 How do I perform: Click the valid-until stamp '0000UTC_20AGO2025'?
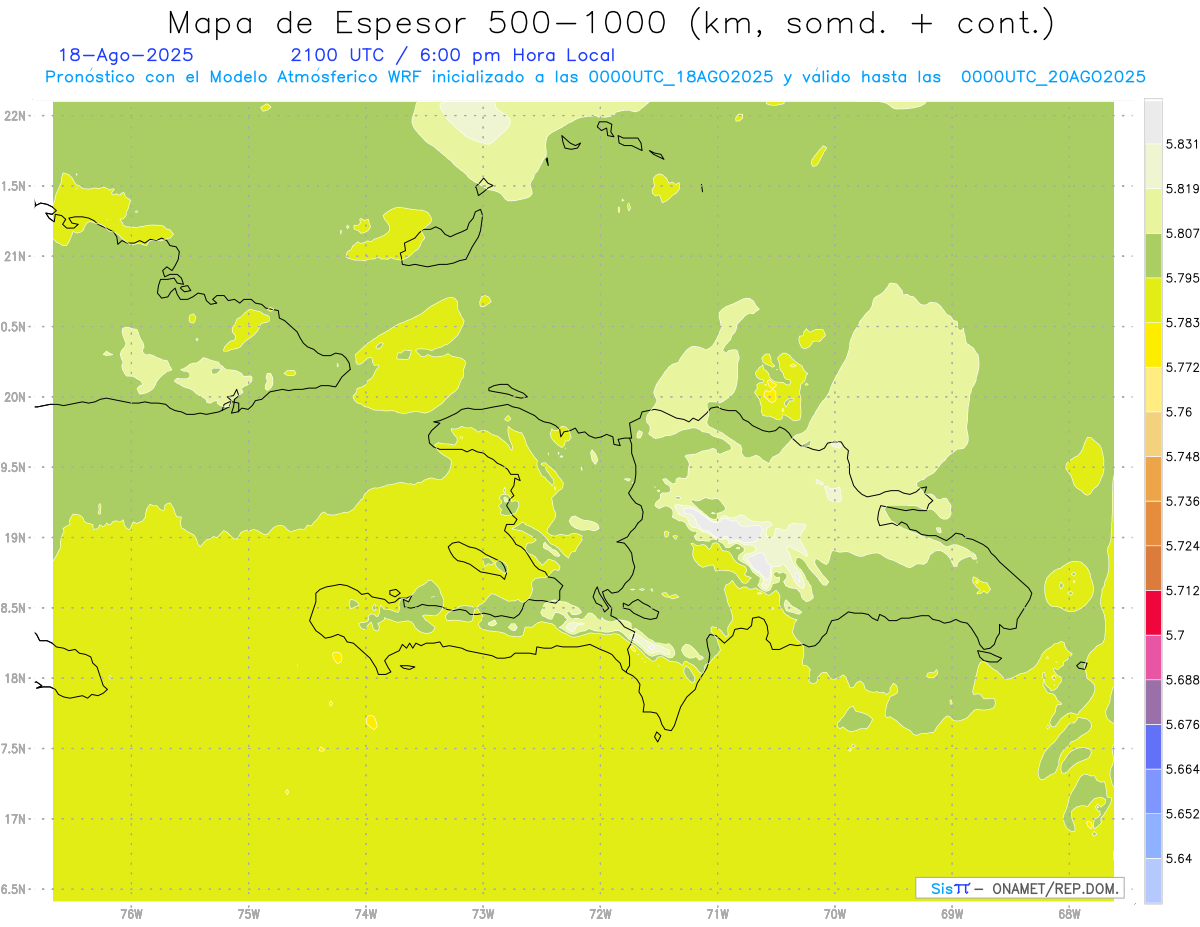[1053, 77]
